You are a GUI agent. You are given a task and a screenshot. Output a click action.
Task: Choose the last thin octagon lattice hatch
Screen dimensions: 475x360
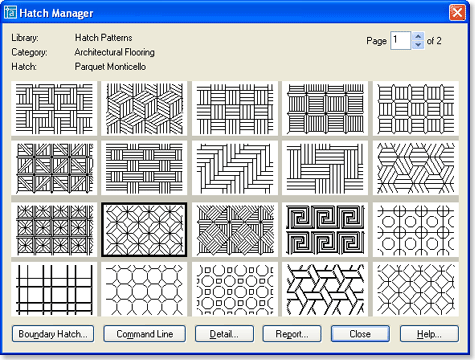click(x=416, y=289)
